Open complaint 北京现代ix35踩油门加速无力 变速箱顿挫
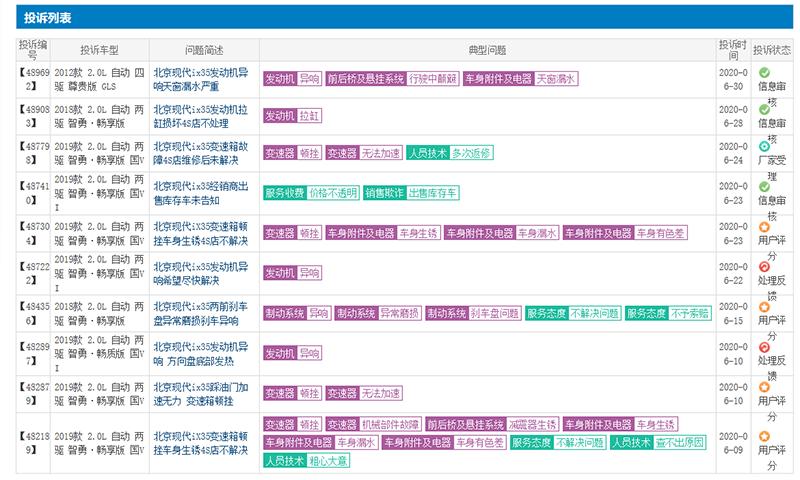The image size is (800, 480). [201, 394]
